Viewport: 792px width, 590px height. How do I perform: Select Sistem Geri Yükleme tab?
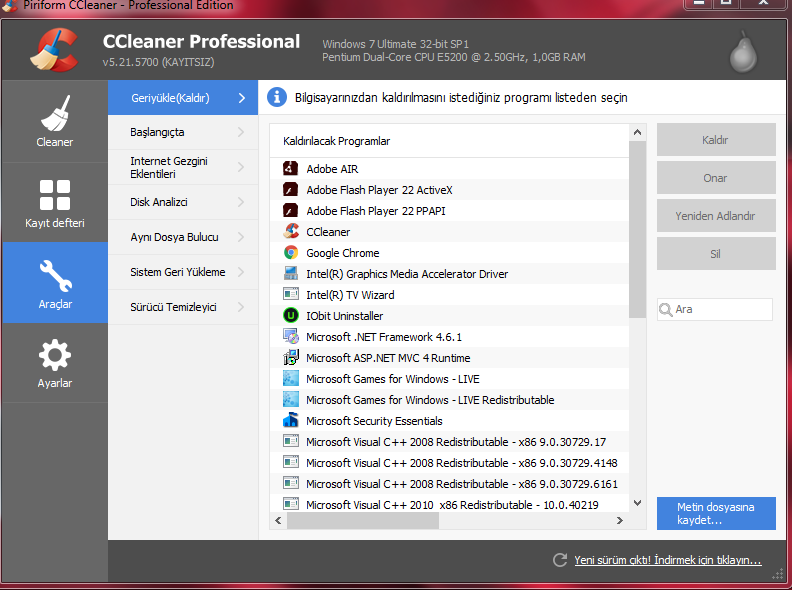[183, 272]
